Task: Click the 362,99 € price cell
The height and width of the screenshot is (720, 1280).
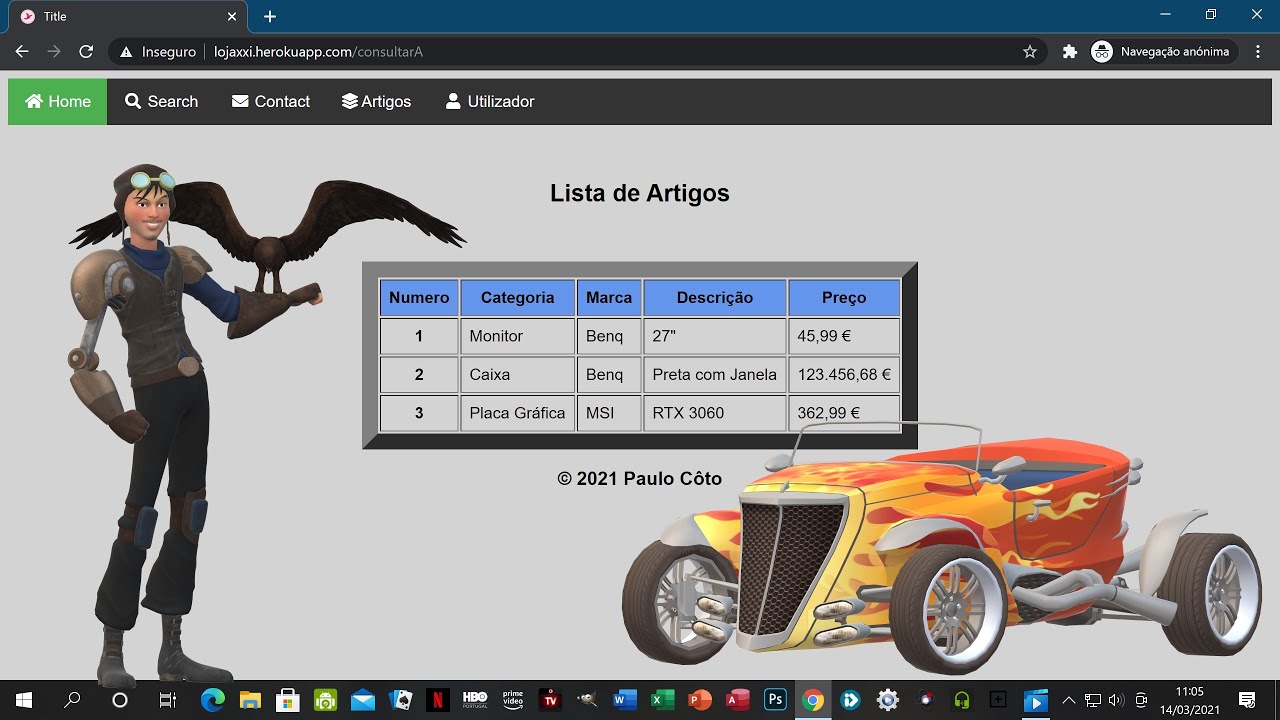Action: pos(844,413)
